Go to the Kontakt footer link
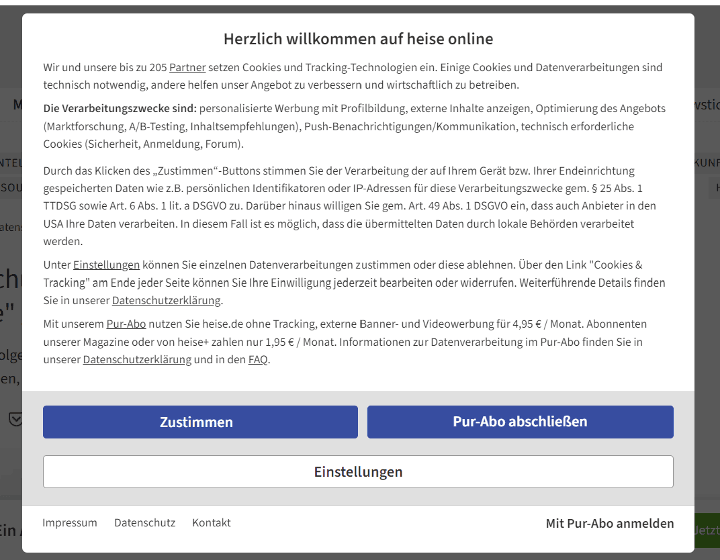 click(x=211, y=523)
